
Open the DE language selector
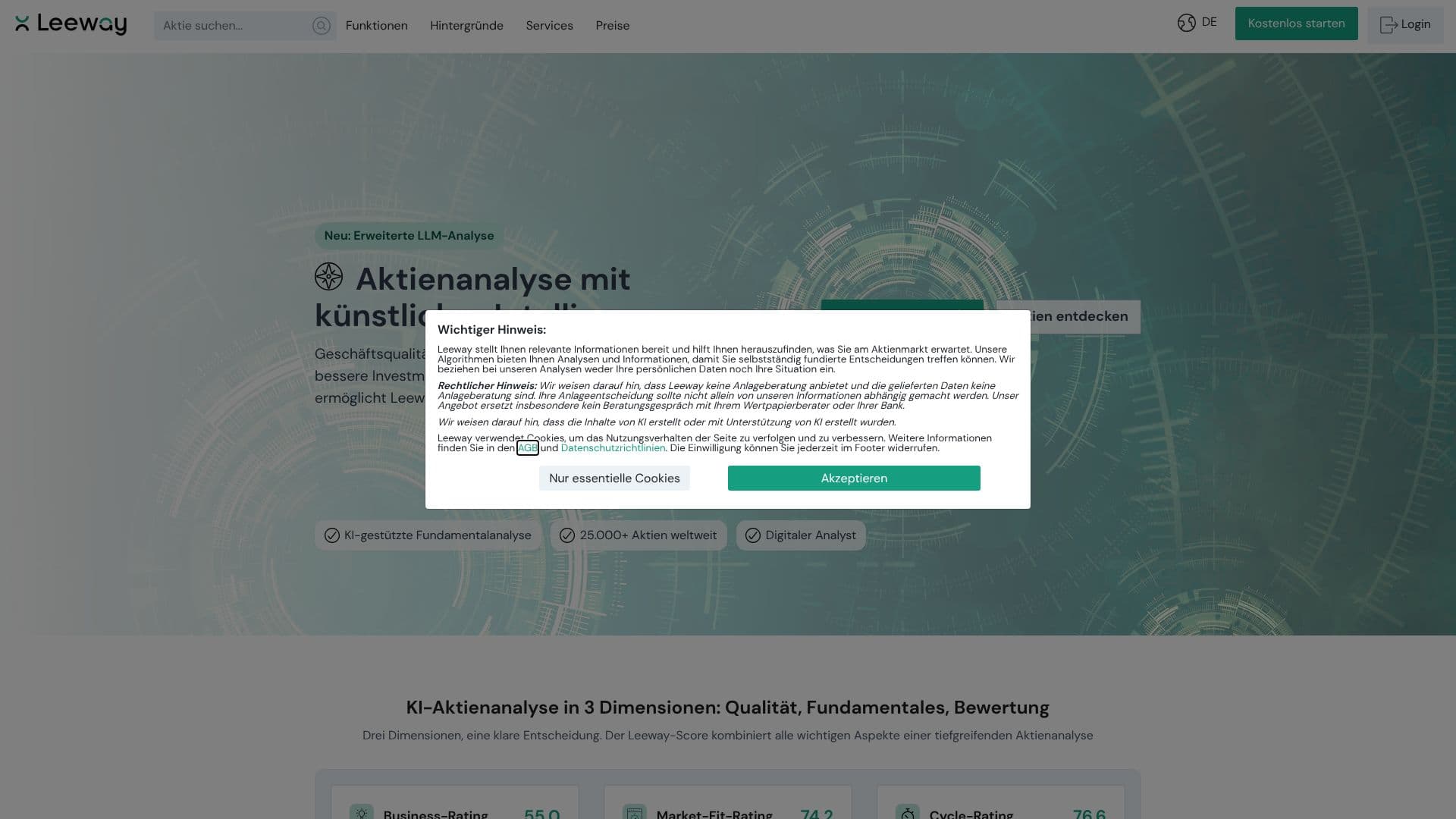click(1197, 23)
